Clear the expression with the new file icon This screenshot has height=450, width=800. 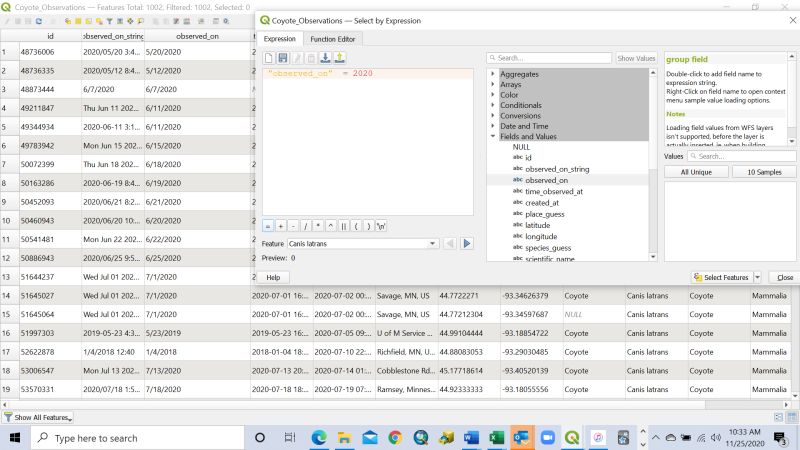(x=269, y=58)
